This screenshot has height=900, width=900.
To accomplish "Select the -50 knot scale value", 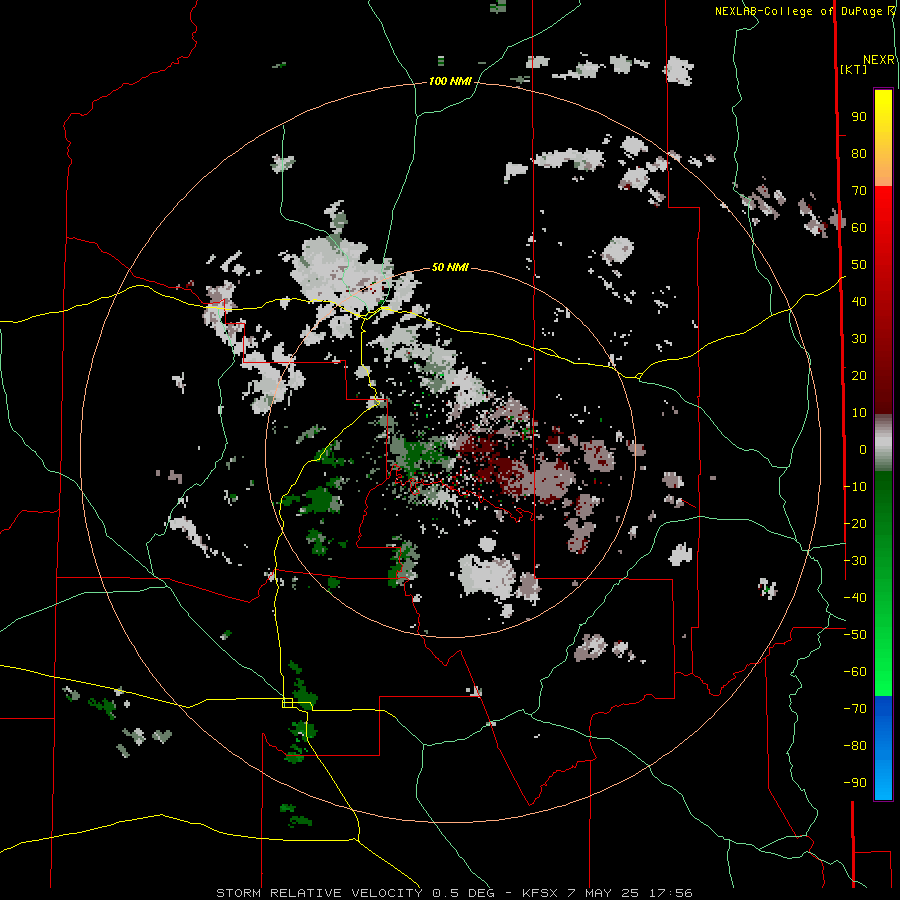I will (x=855, y=635).
